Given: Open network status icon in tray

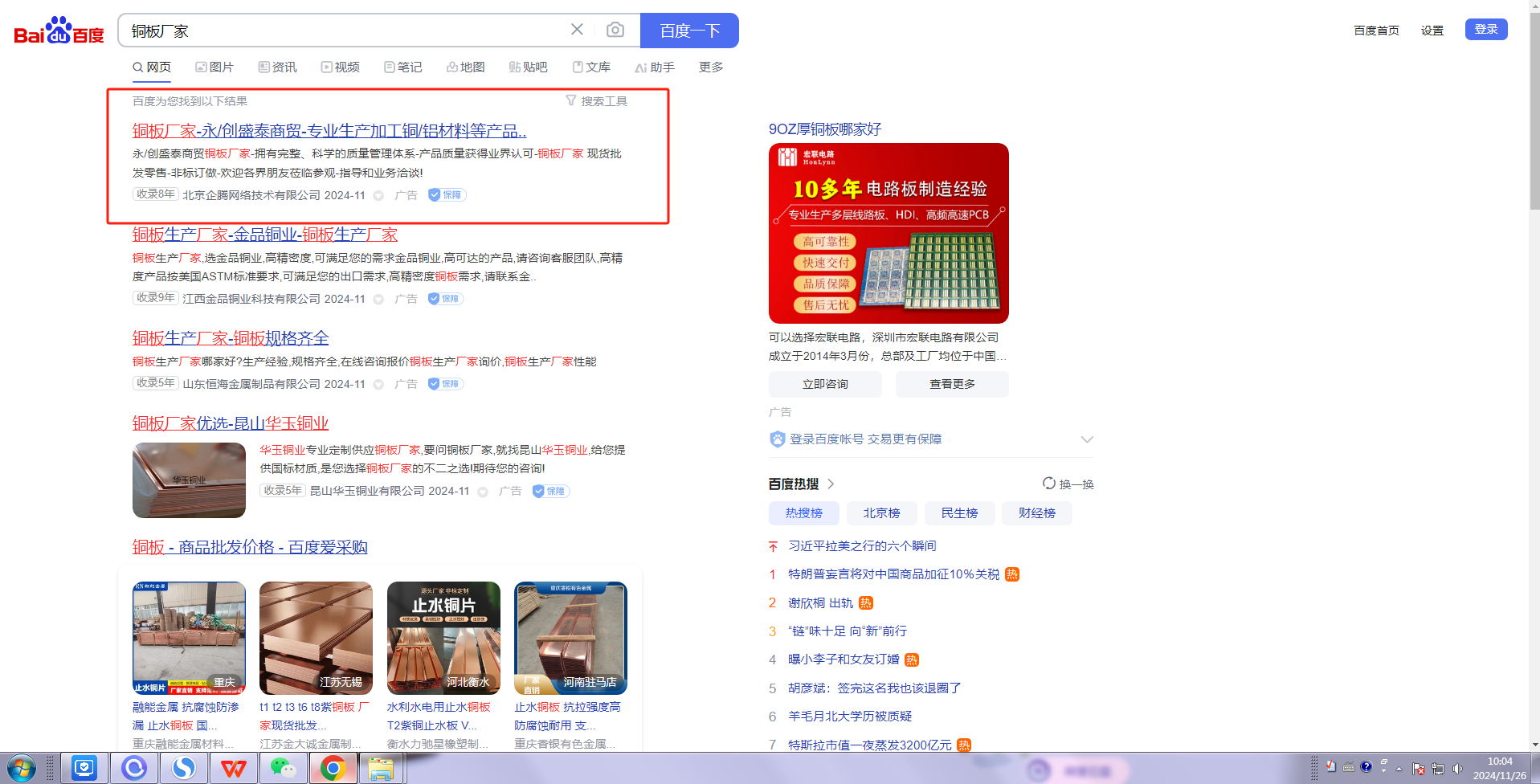Looking at the screenshot, I should click(x=1438, y=769).
